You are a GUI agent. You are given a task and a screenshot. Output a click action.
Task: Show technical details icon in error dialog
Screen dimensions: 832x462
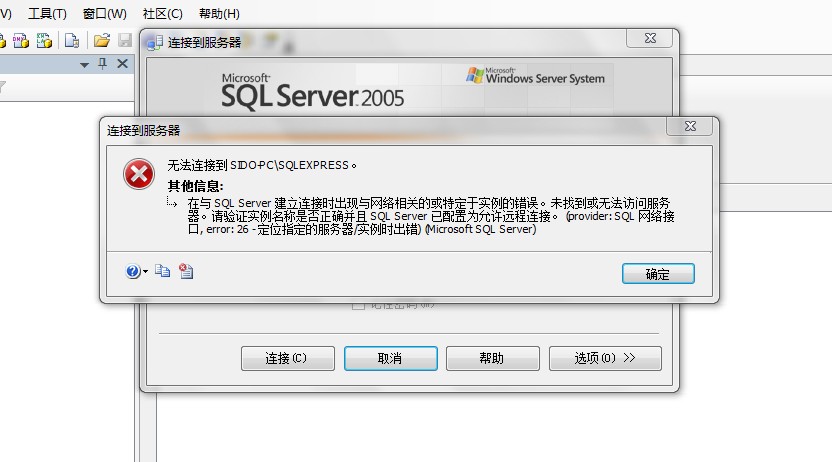pos(186,271)
